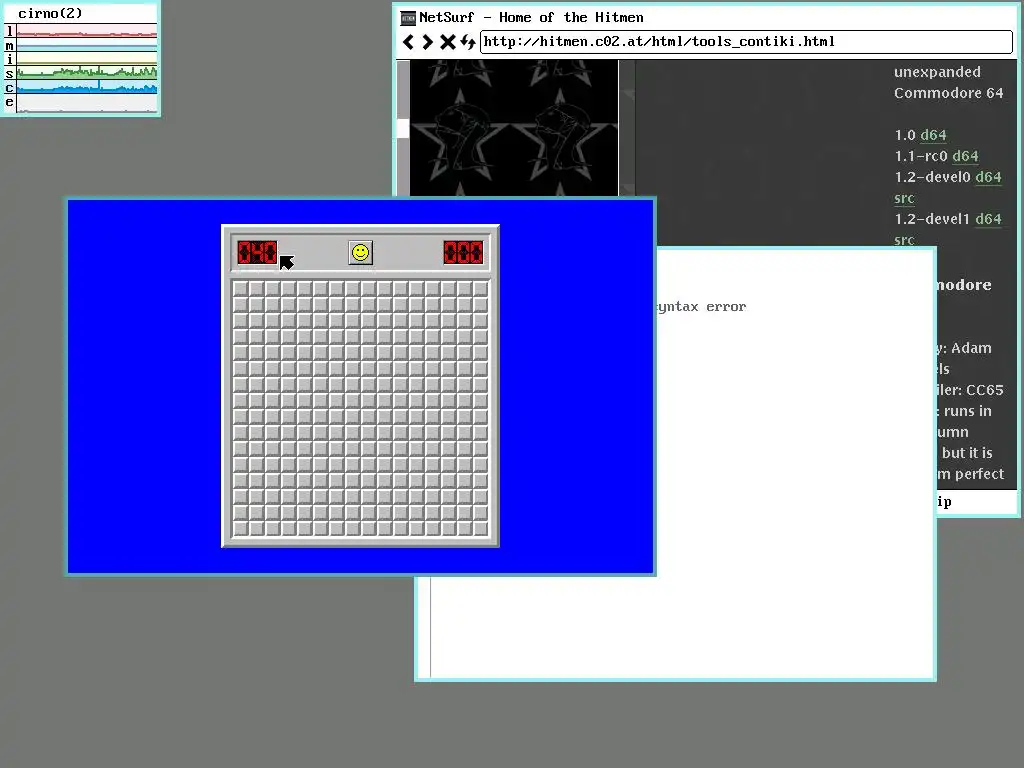
Task: Click the NetSurf left vertical scrollbar thumb
Action: (403, 129)
